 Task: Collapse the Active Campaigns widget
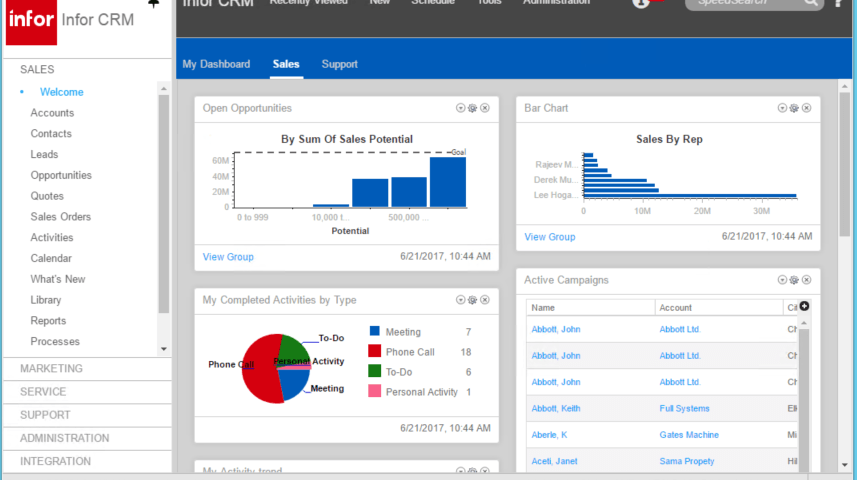[782, 280]
